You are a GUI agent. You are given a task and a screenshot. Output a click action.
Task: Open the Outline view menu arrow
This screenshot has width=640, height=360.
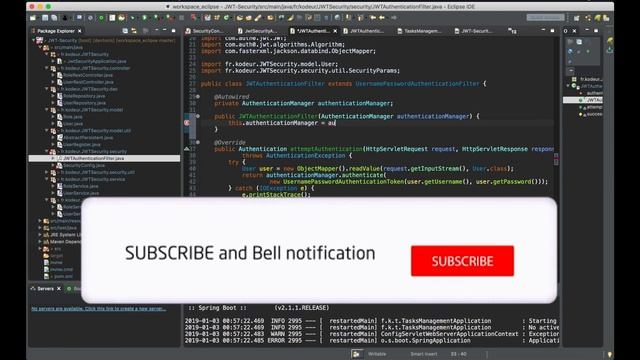pos(571,70)
